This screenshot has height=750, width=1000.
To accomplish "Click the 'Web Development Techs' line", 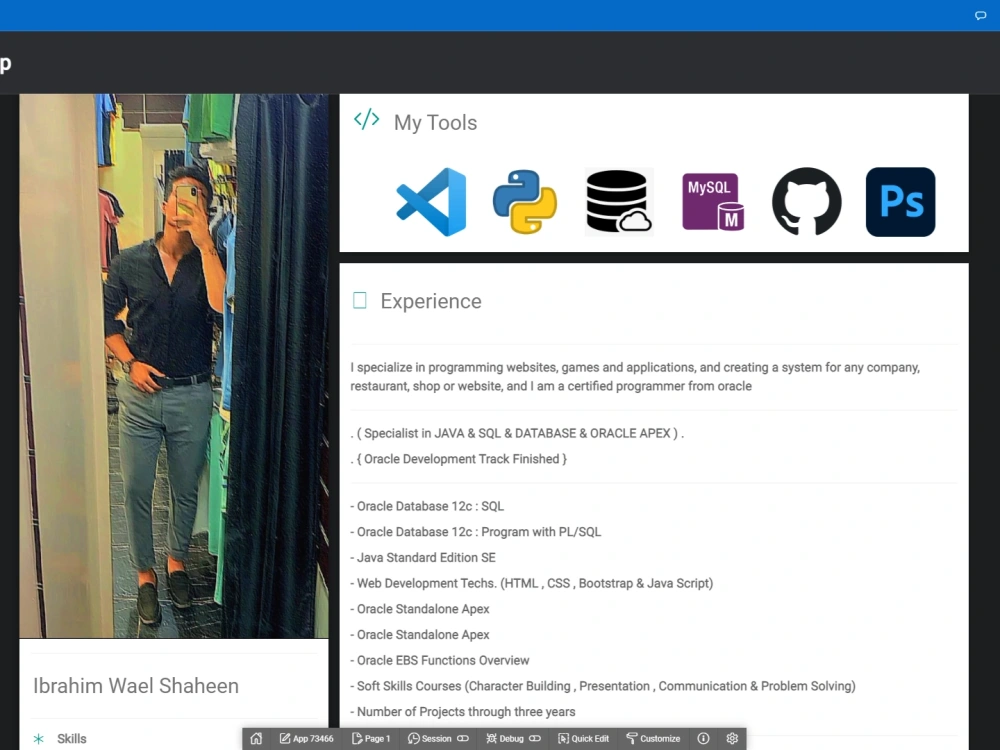I will click(x=532, y=584).
